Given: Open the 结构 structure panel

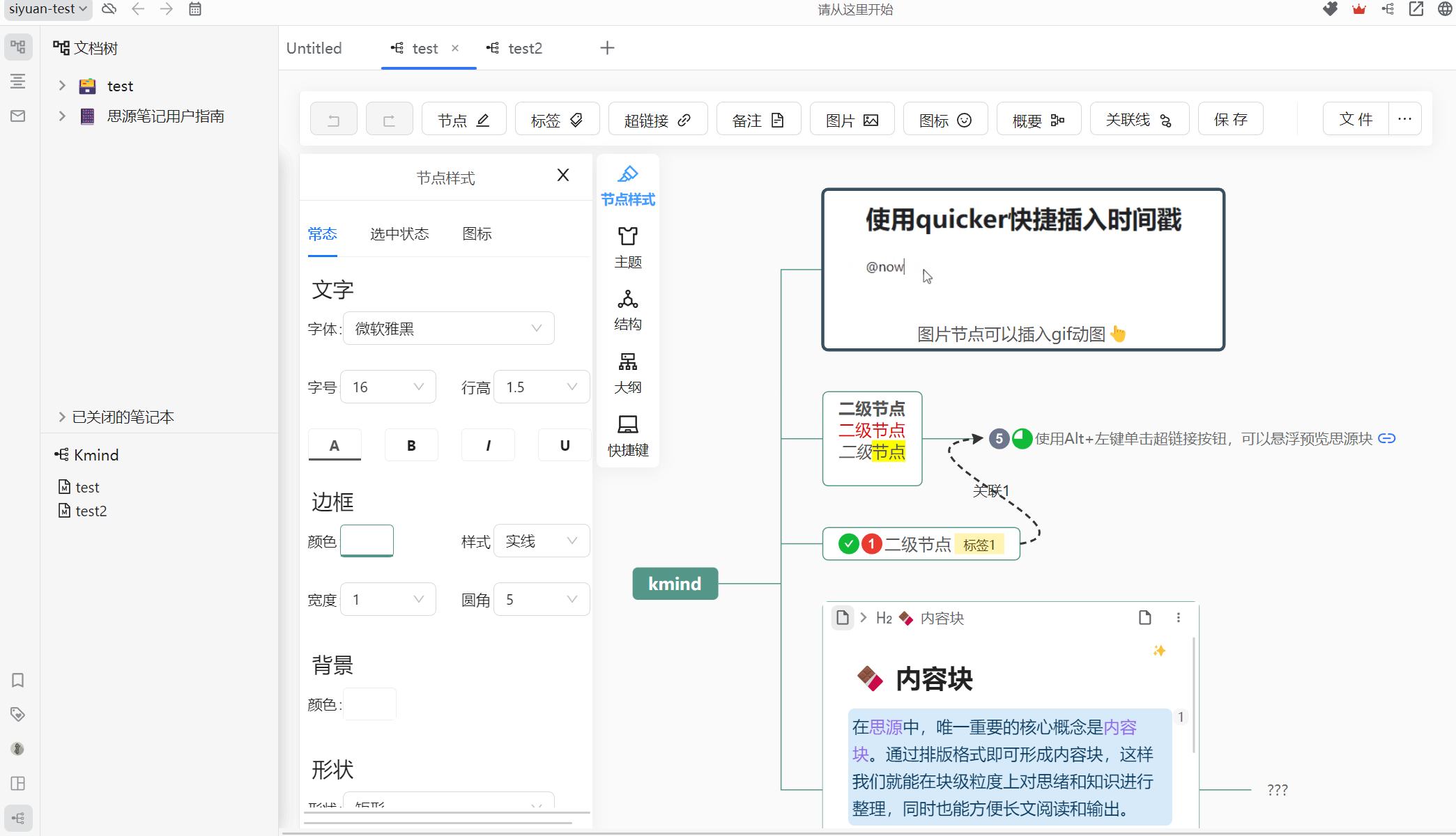Looking at the screenshot, I should (x=628, y=311).
